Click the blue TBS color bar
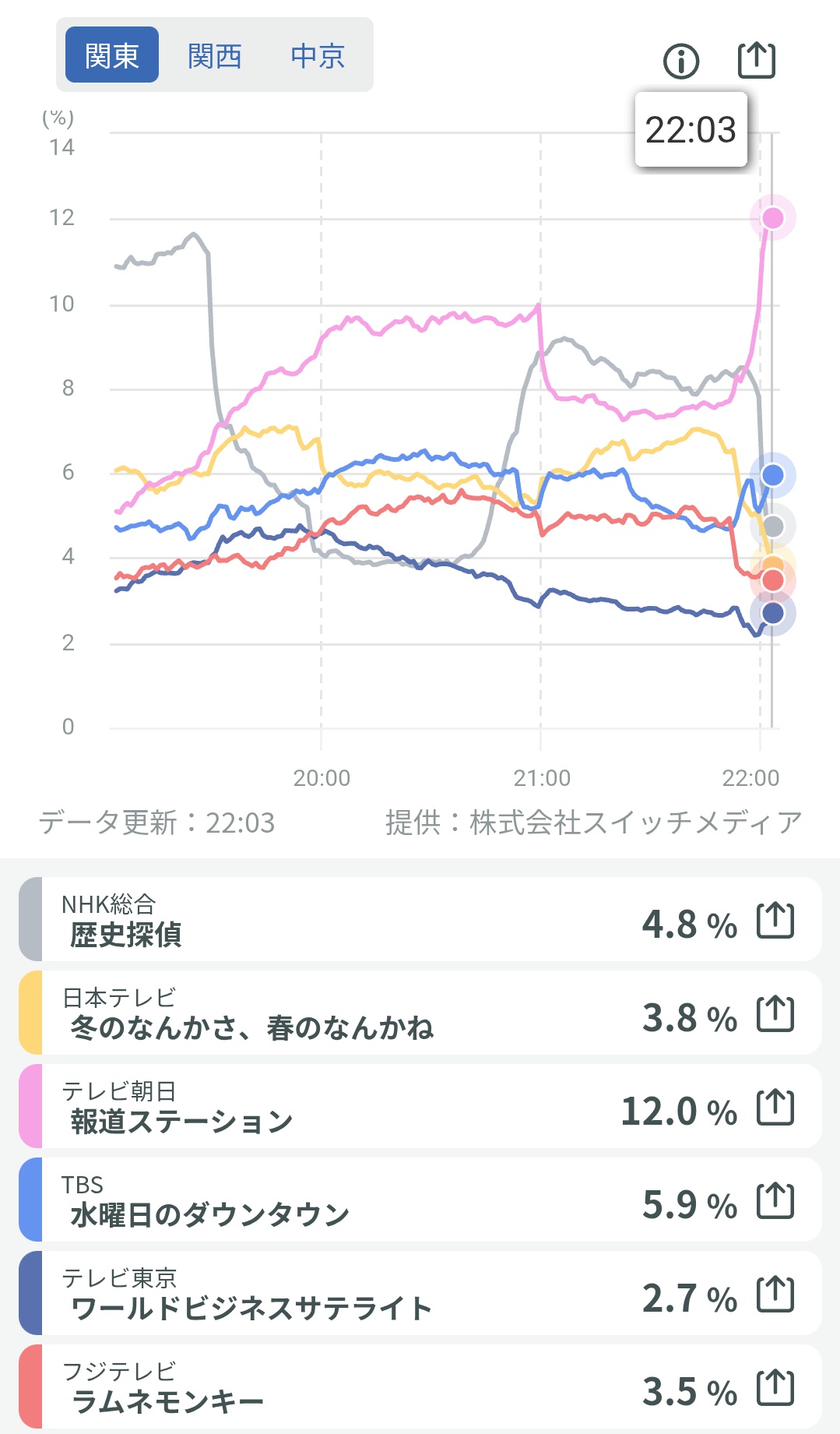The height and width of the screenshot is (1434, 840). click(30, 1200)
